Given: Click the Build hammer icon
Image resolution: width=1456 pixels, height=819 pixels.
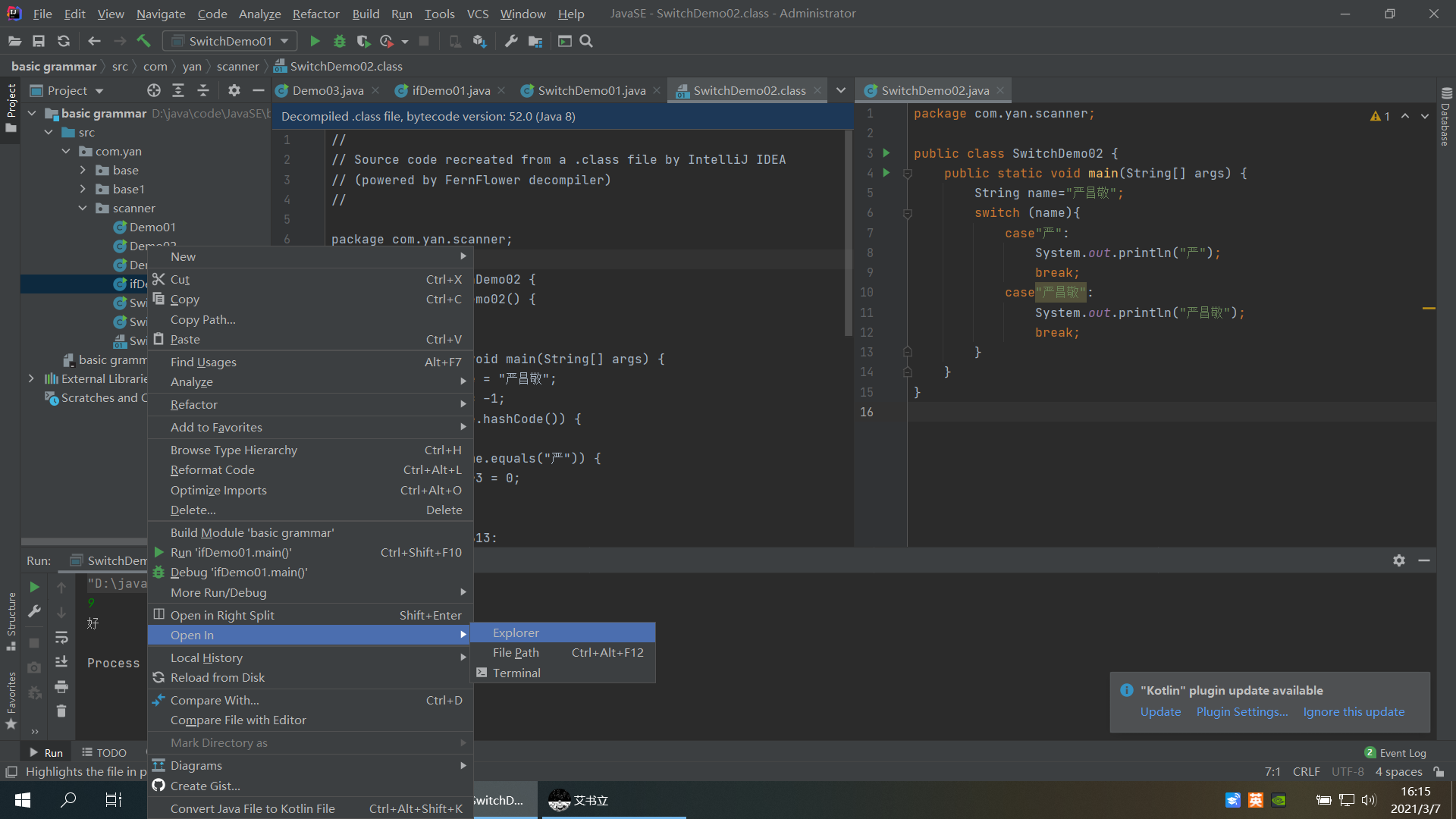Looking at the screenshot, I should (143, 41).
